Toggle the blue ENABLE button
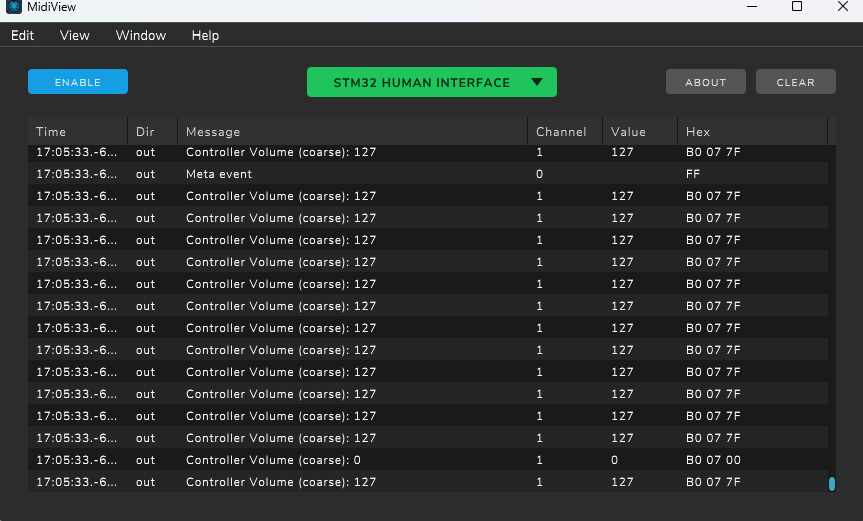Image resolution: width=863 pixels, height=521 pixels. 78,82
